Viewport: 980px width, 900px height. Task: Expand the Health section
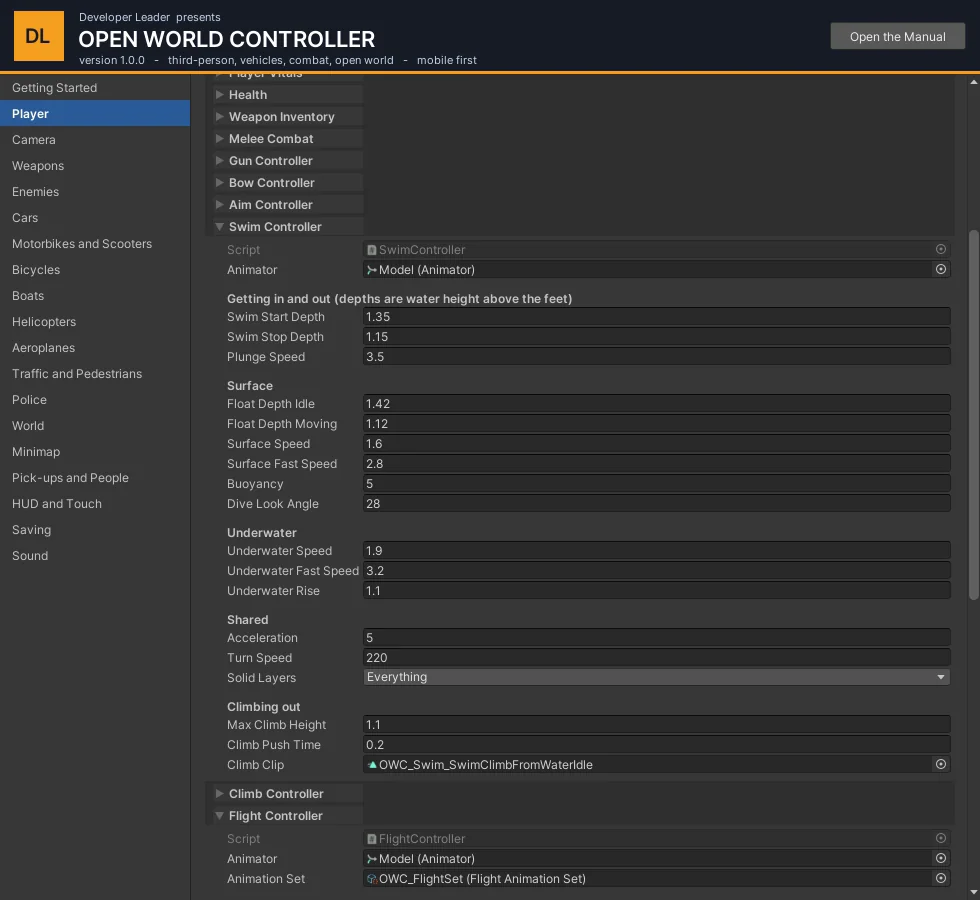219,94
